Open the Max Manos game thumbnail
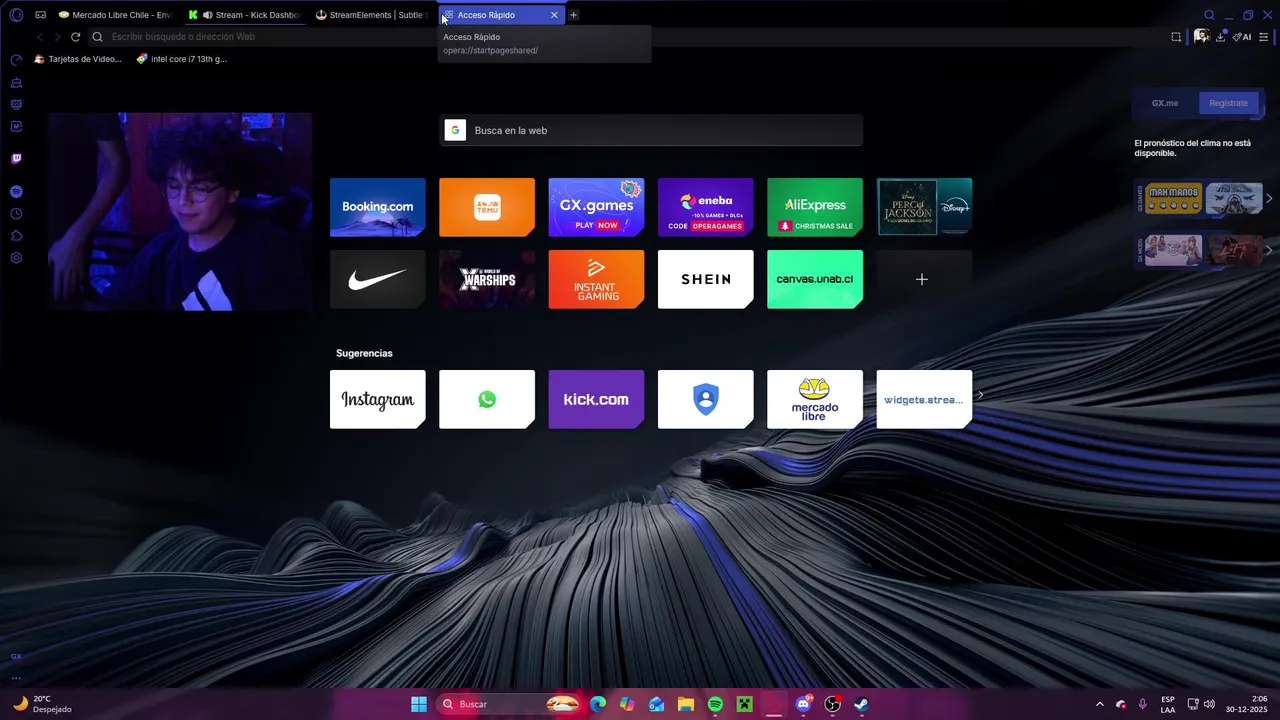 (x=1173, y=199)
